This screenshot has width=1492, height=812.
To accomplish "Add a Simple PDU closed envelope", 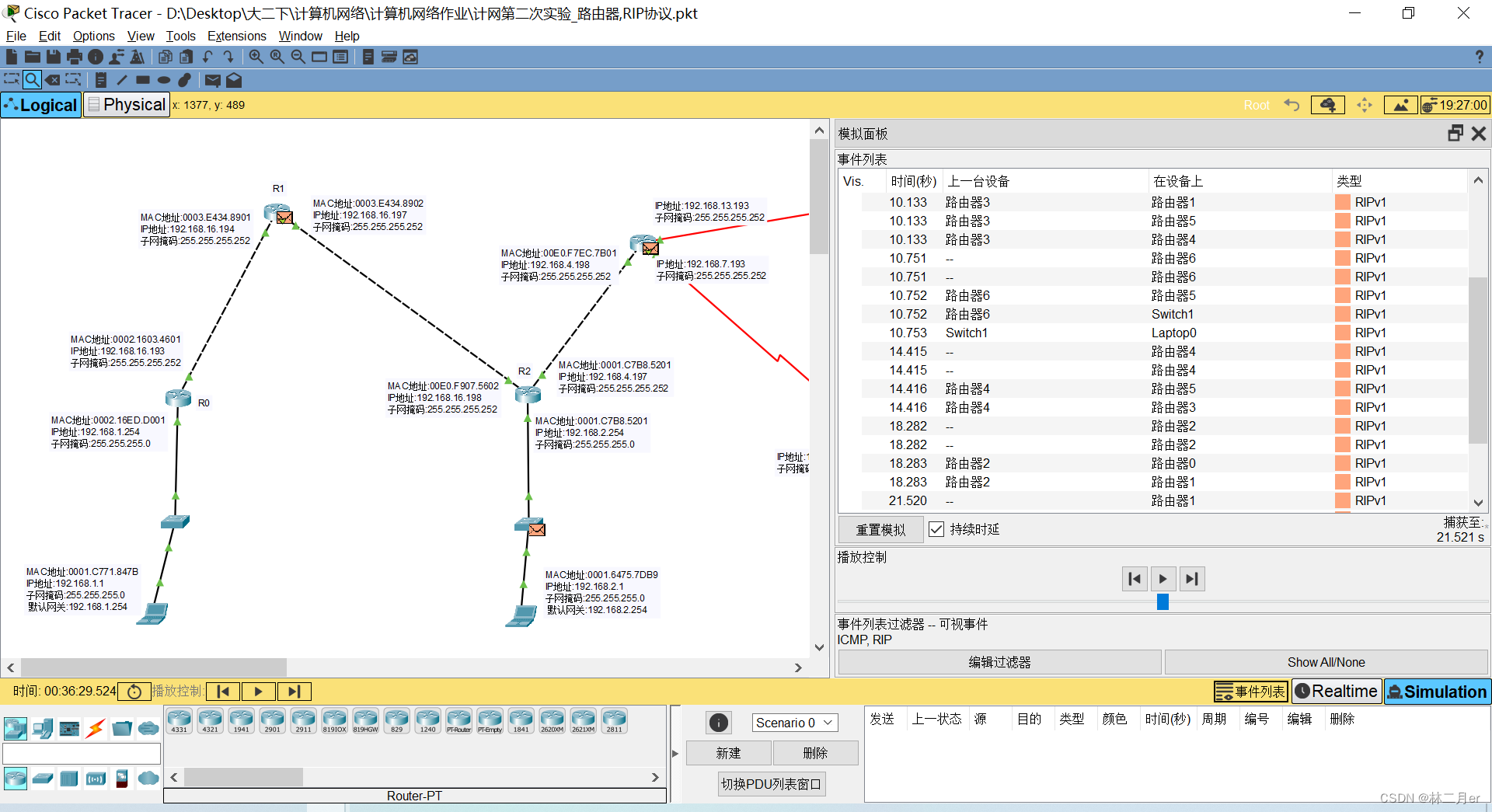I will (213, 79).
